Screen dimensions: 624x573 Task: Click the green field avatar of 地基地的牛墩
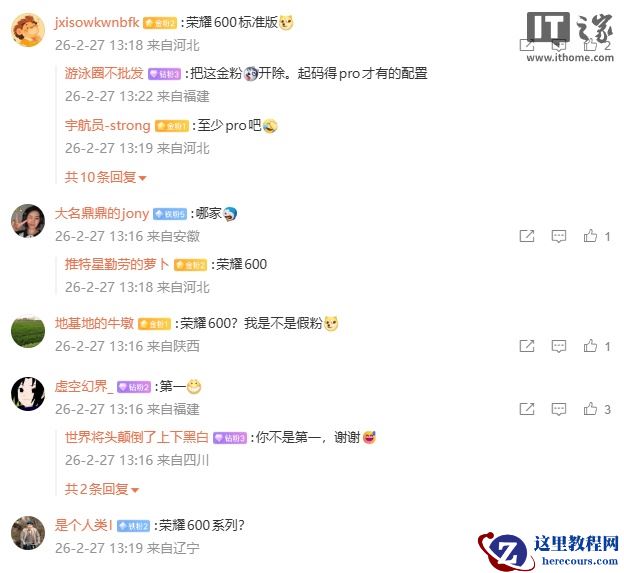coord(28,331)
